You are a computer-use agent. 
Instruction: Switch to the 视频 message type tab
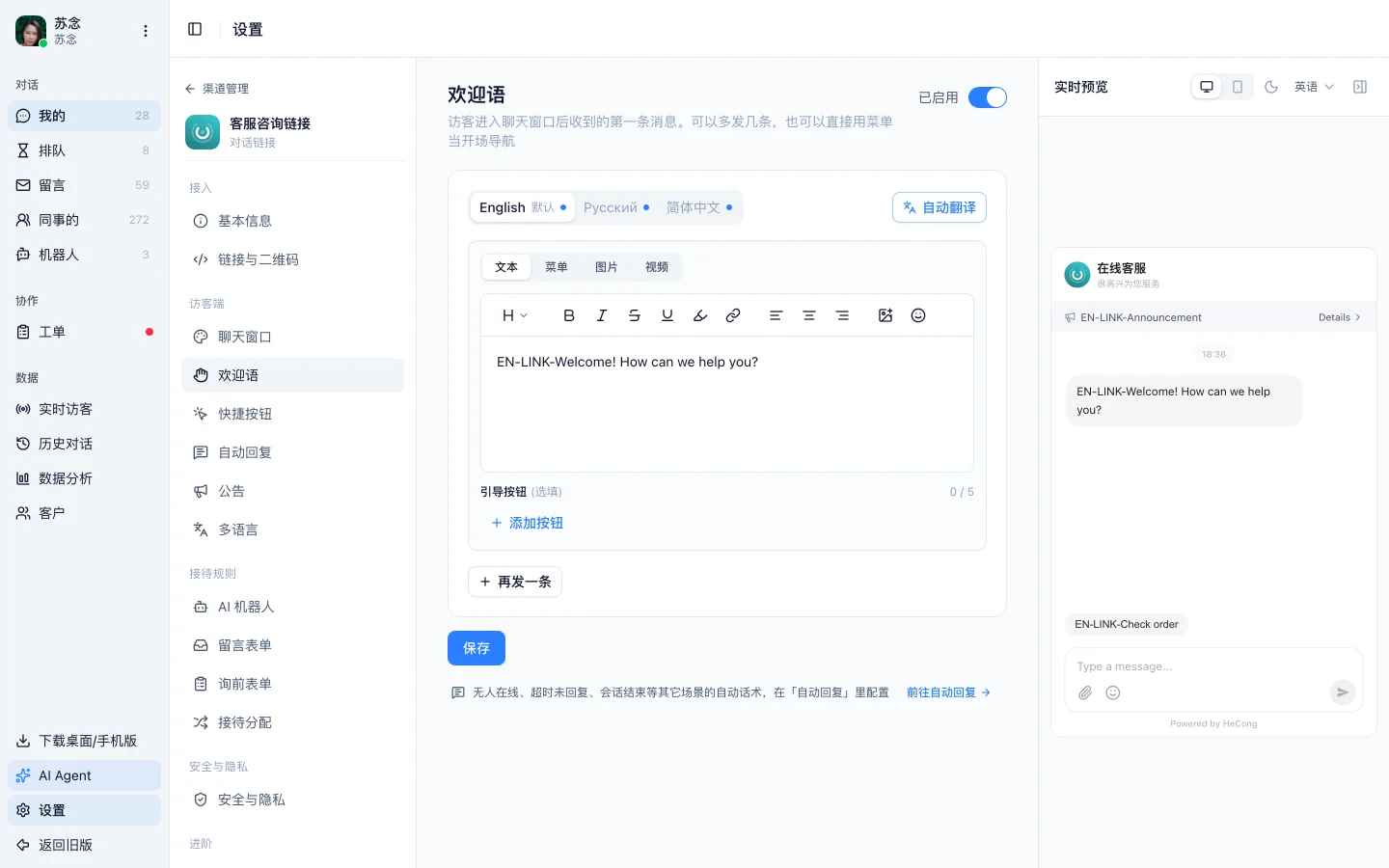[x=657, y=267]
